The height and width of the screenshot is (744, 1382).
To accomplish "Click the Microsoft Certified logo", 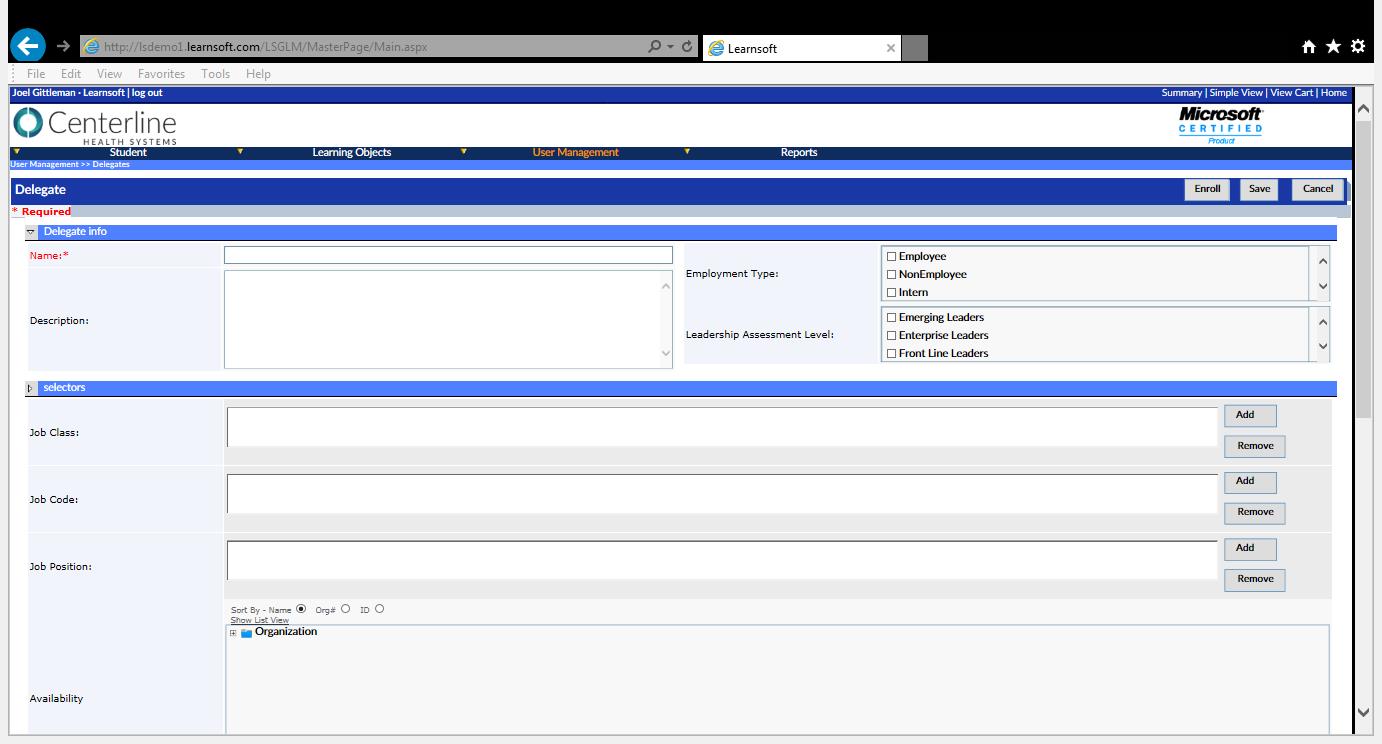I will (x=1220, y=125).
